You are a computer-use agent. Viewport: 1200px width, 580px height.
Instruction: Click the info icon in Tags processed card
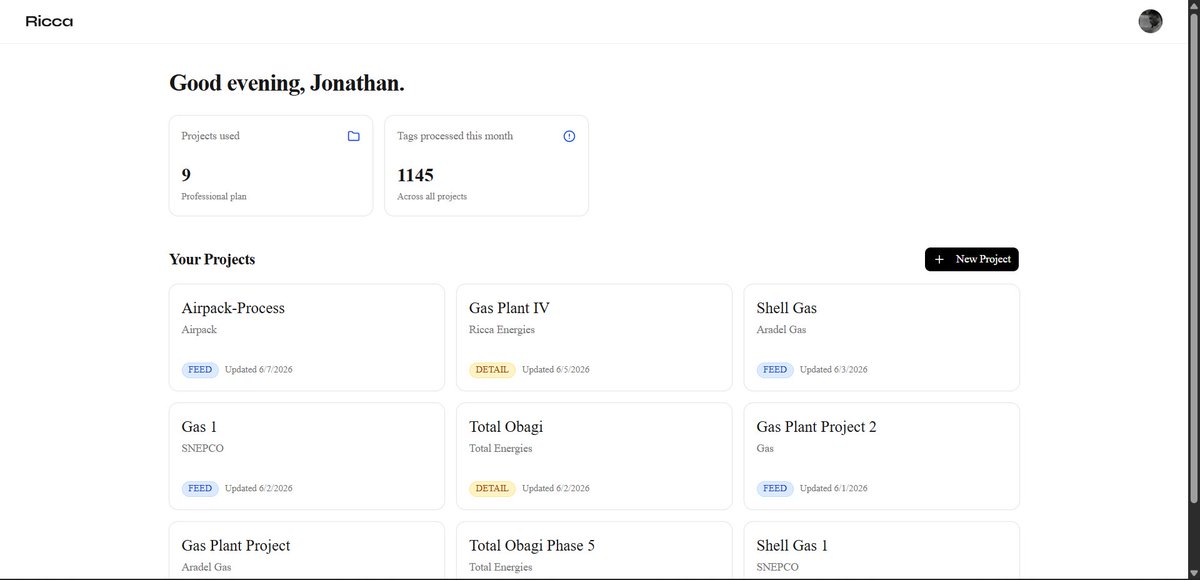click(569, 136)
